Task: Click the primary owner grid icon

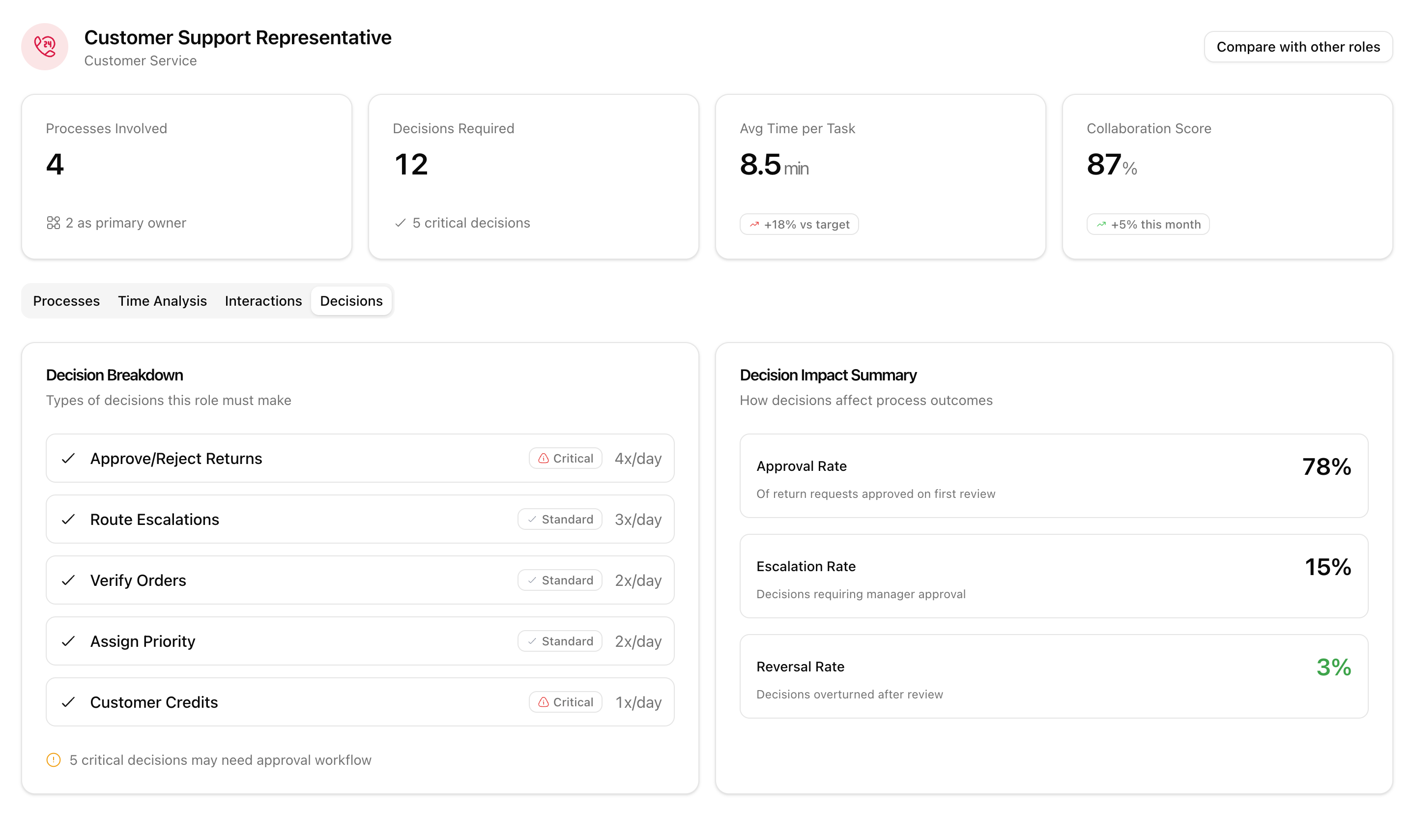Action: 53,223
